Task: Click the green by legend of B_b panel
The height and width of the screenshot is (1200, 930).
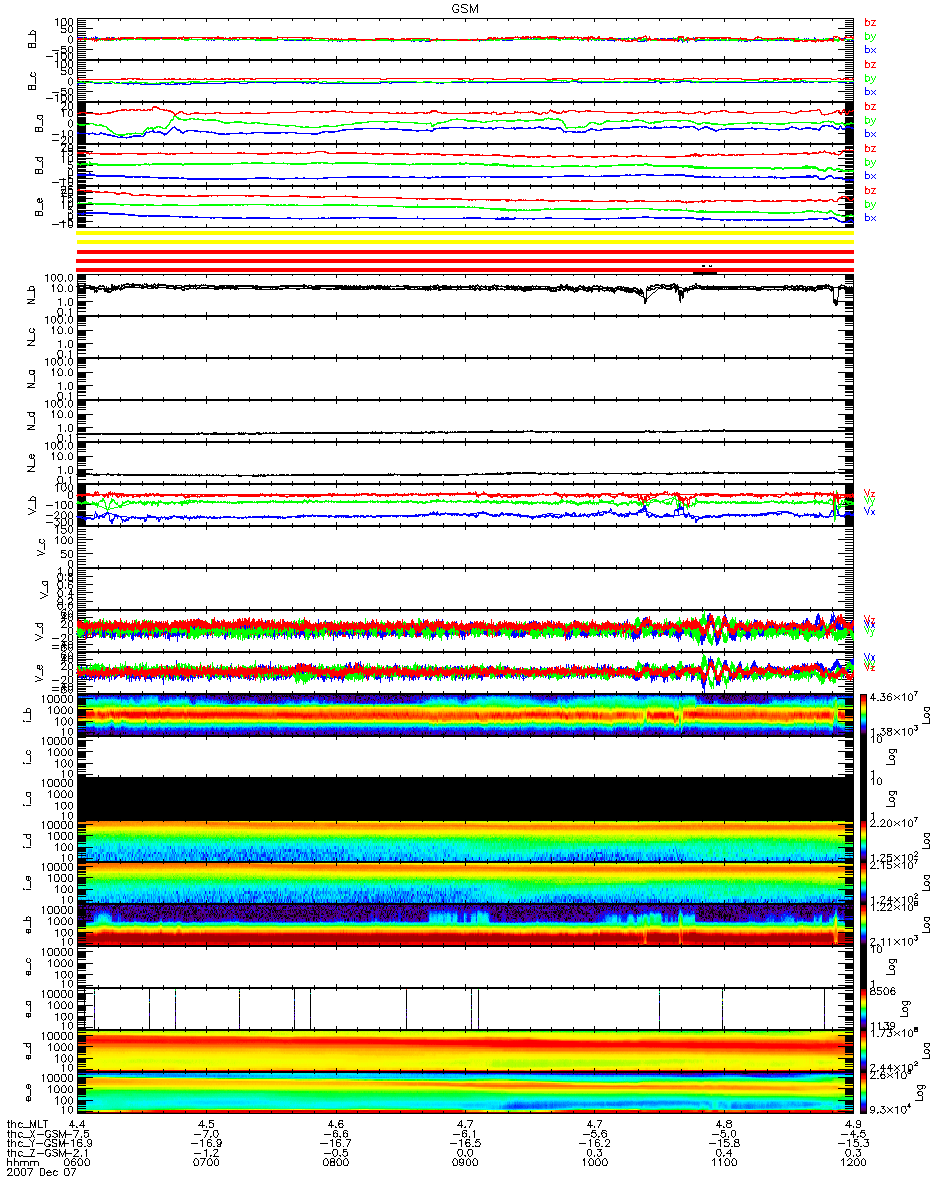Action: click(x=870, y=36)
